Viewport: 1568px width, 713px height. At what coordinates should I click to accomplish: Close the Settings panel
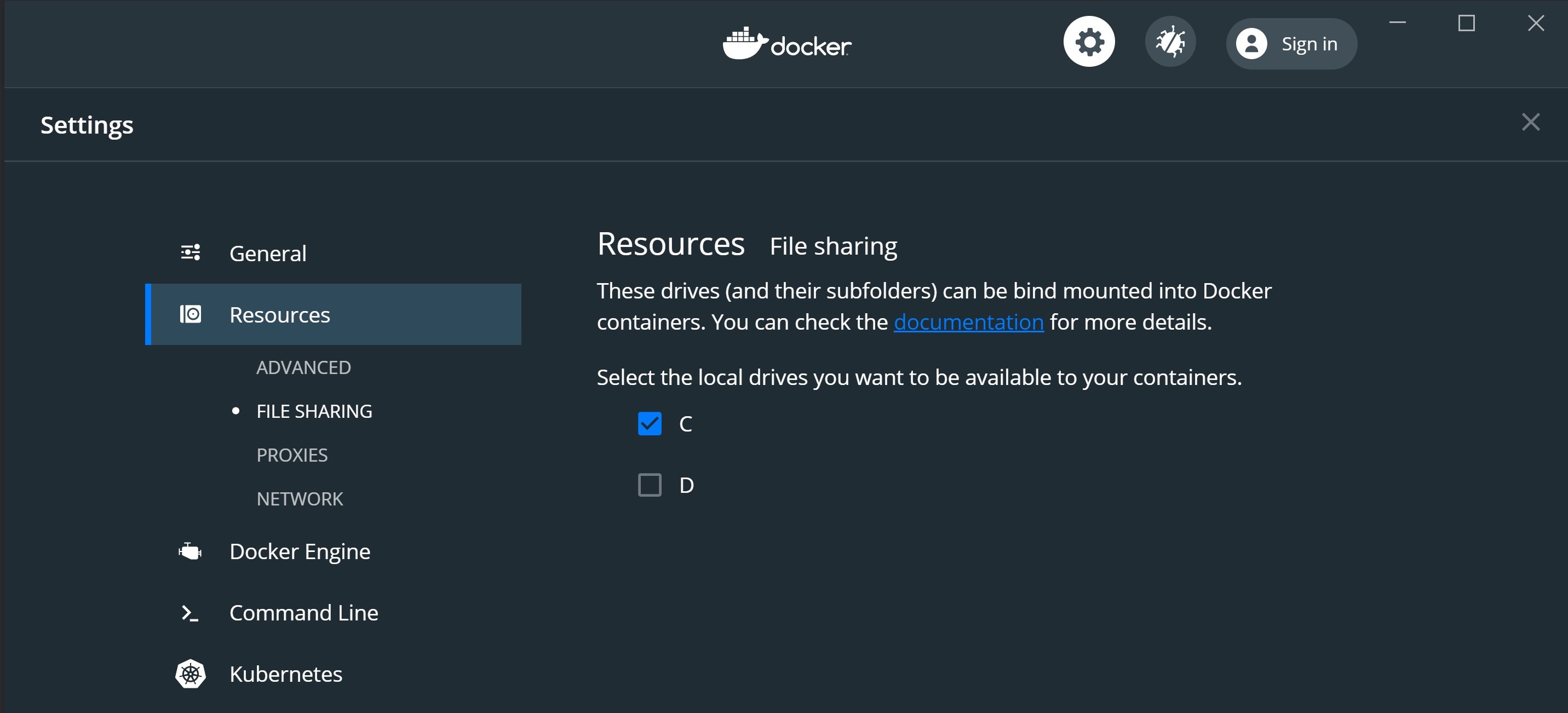1530,122
